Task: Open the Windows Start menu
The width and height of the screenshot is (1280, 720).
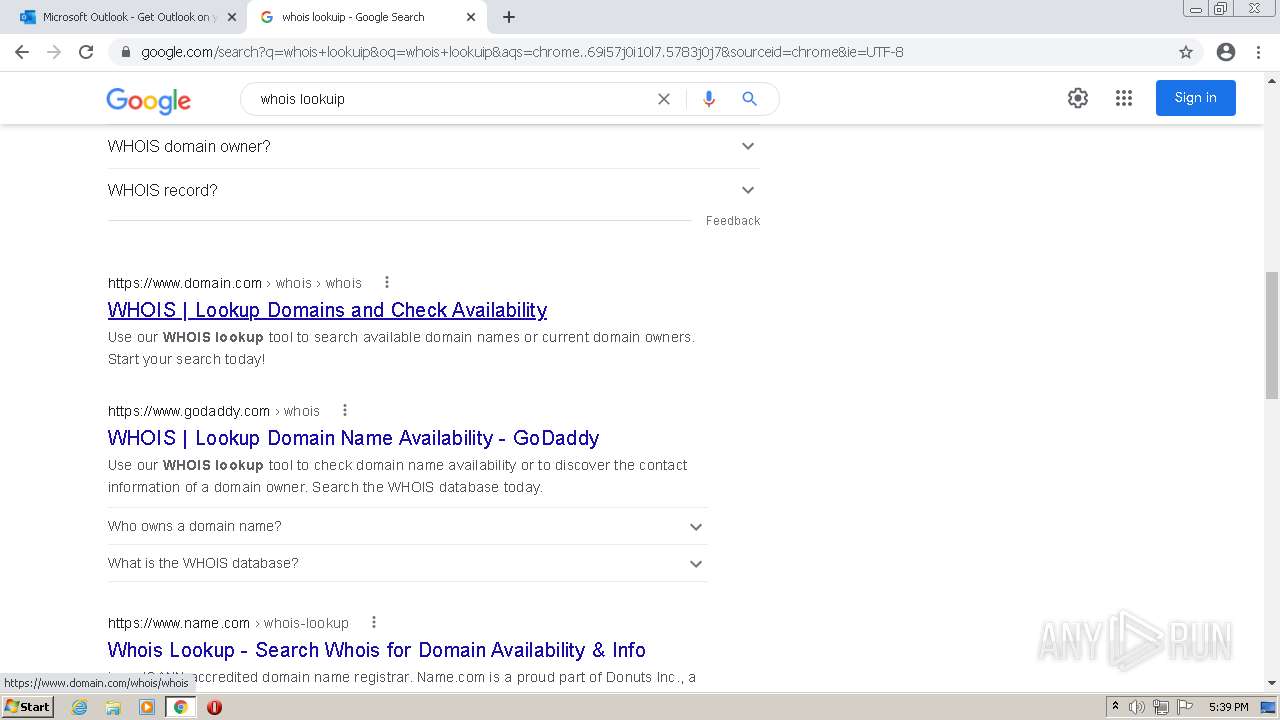Action: [x=27, y=707]
